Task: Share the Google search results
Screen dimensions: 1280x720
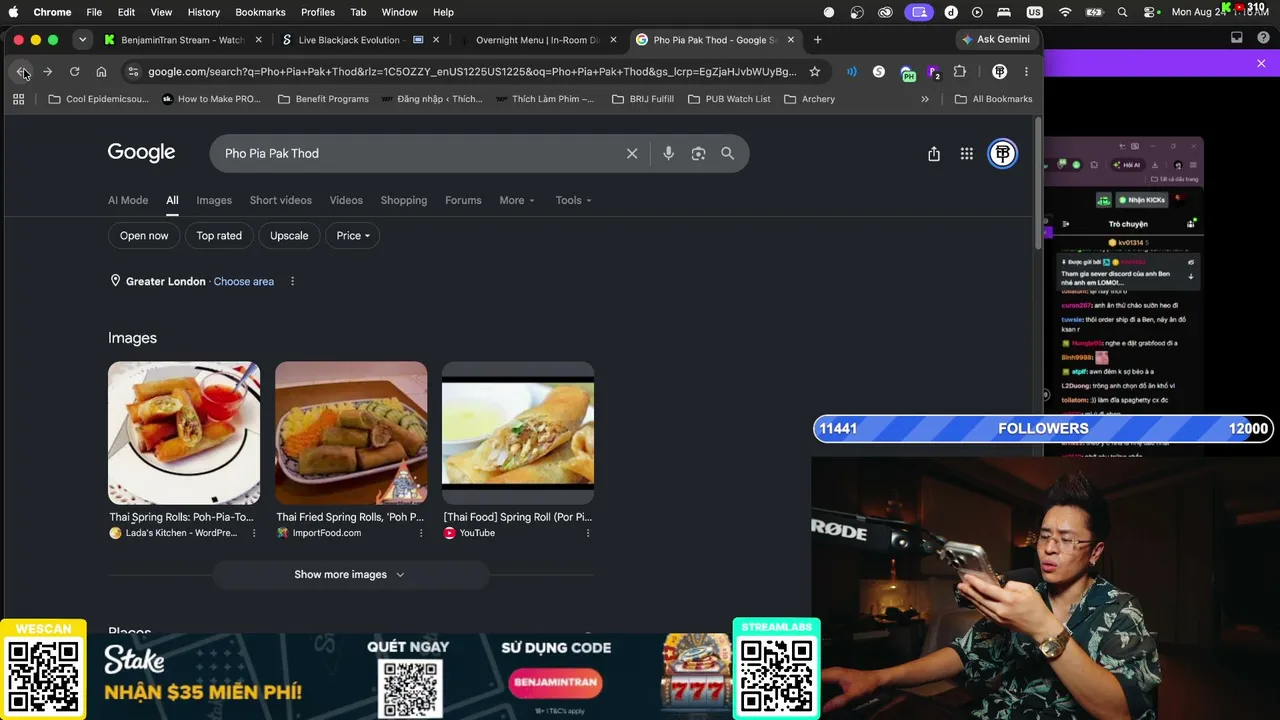Action: click(x=934, y=153)
